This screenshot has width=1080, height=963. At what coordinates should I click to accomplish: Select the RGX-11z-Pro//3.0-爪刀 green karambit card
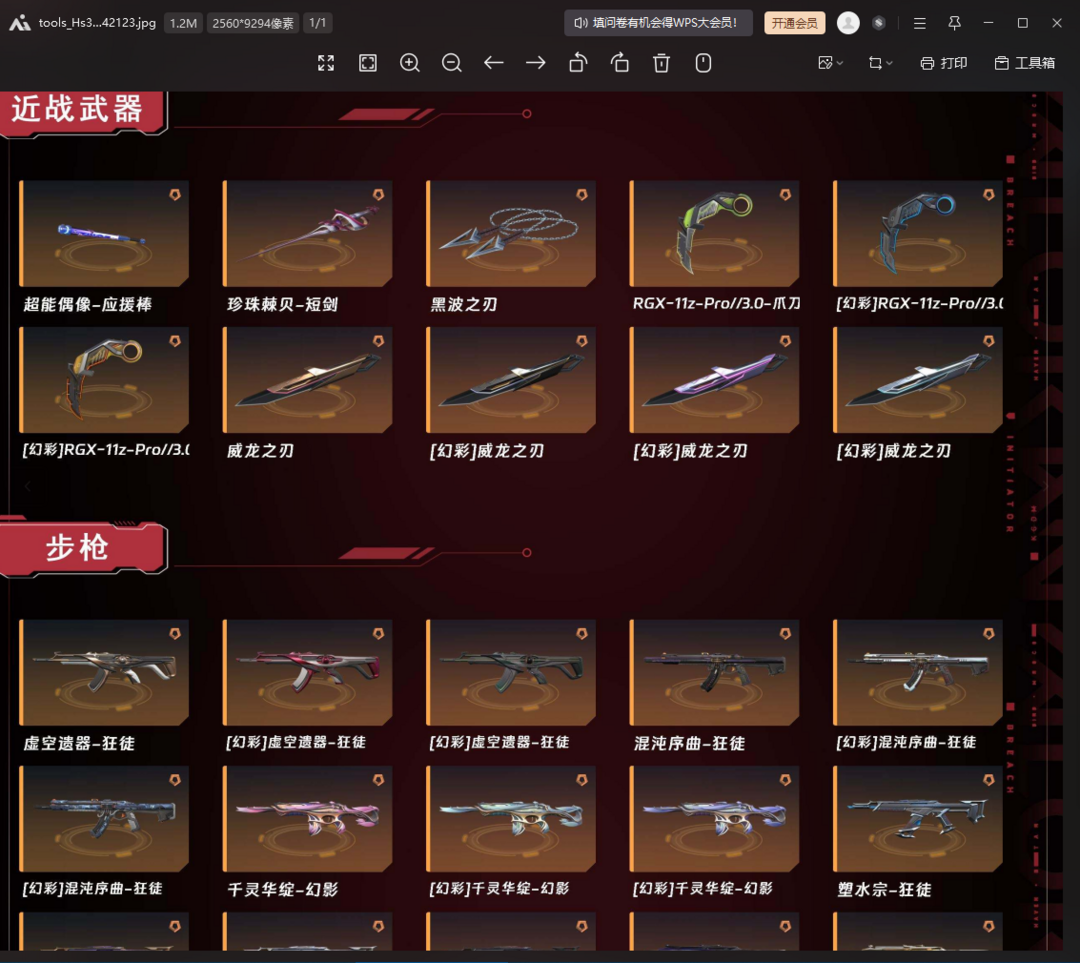(x=714, y=234)
